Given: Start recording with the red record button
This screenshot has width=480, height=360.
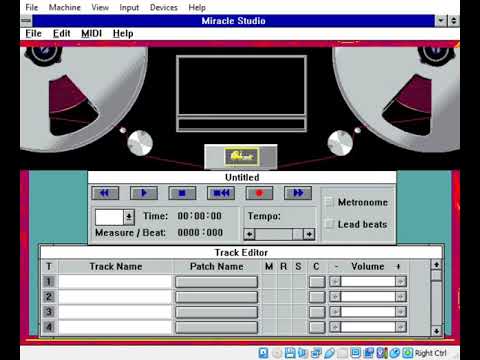Looking at the screenshot, I should click(x=259, y=193).
